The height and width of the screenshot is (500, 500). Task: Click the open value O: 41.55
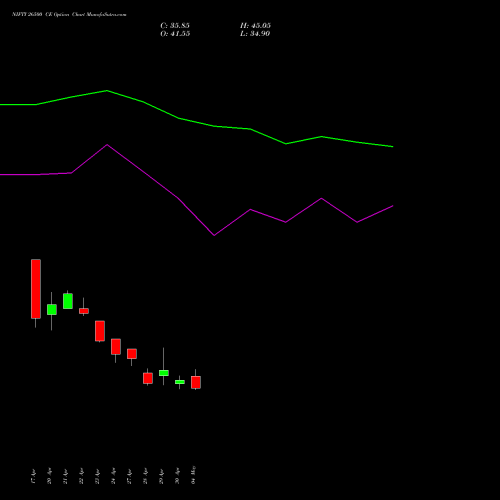(175, 34)
